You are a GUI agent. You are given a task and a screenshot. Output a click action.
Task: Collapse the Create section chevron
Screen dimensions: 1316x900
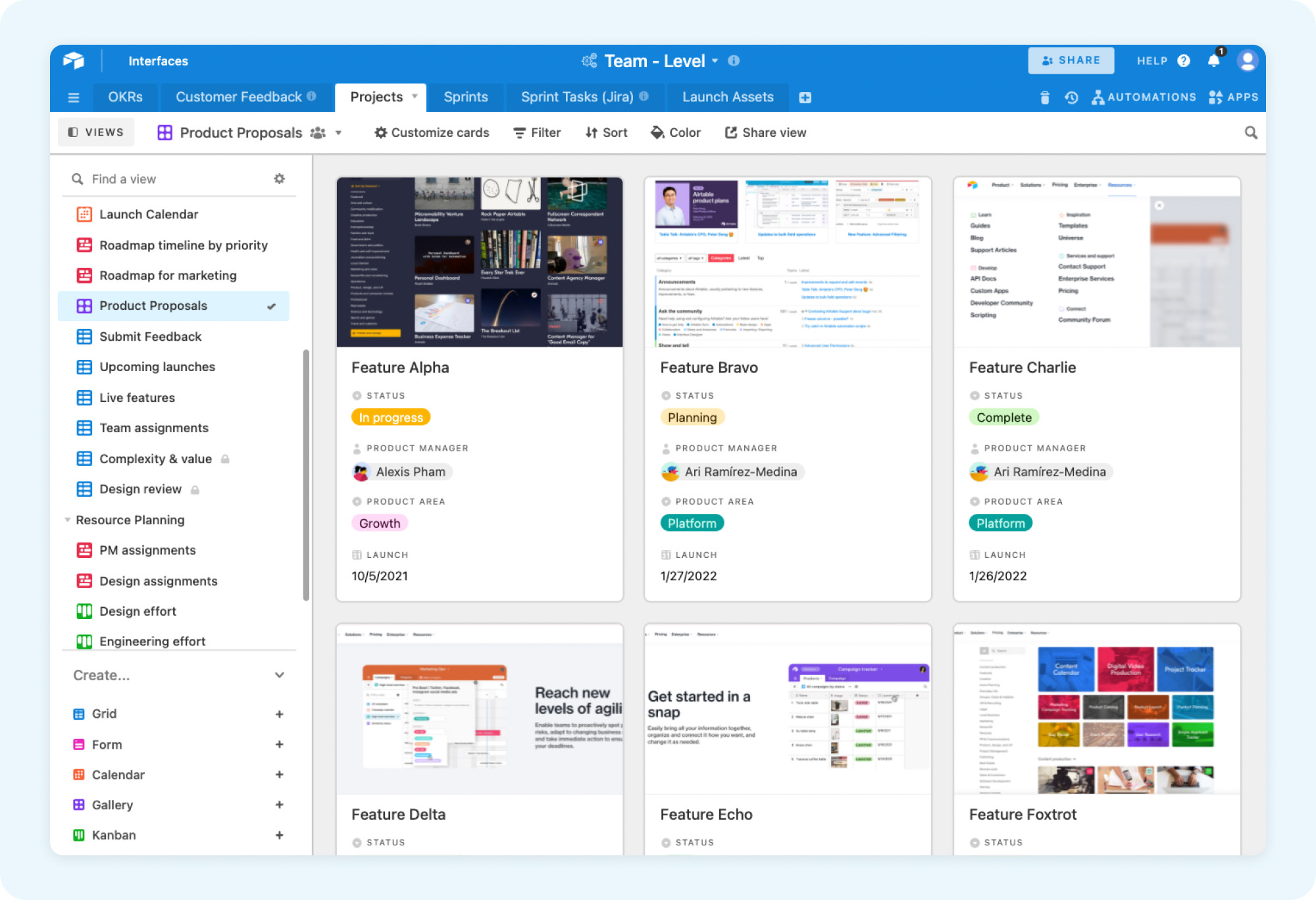point(279,675)
